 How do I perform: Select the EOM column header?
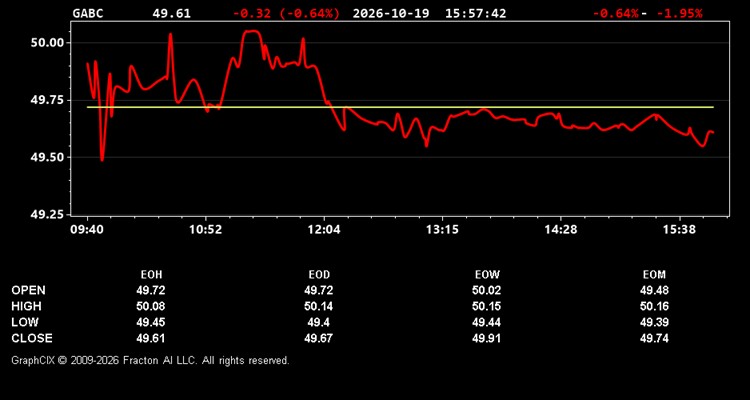click(x=654, y=275)
